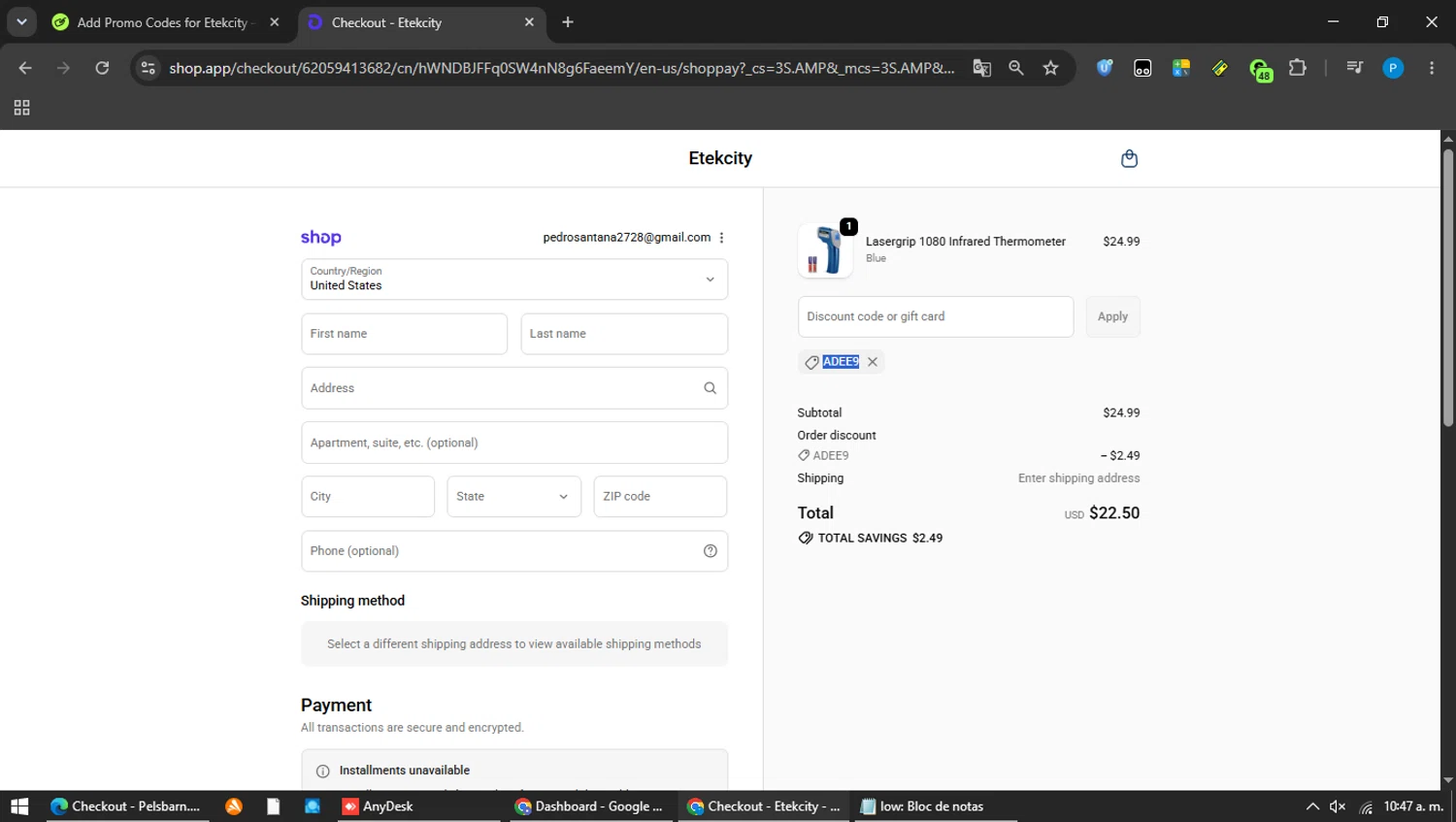Click the City field
Image resolution: width=1456 pixels, height=822 pixels.
click(368, 497)
